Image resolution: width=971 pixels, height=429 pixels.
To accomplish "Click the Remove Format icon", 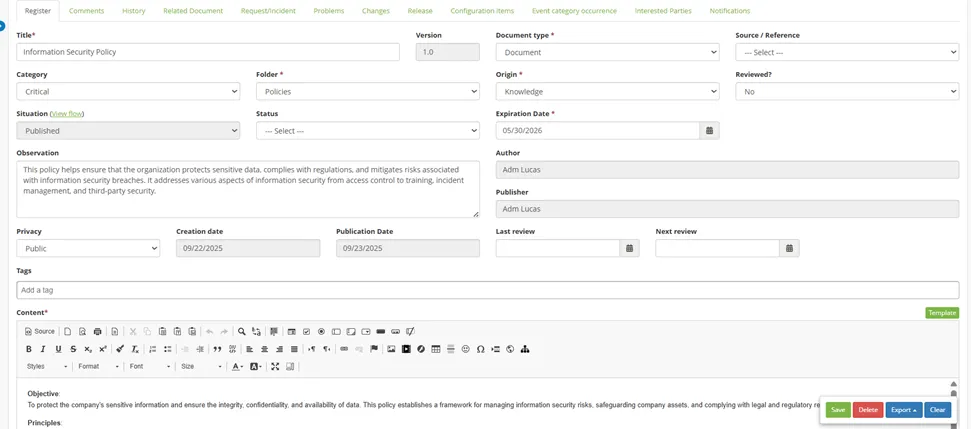I will tap(135, 349).
